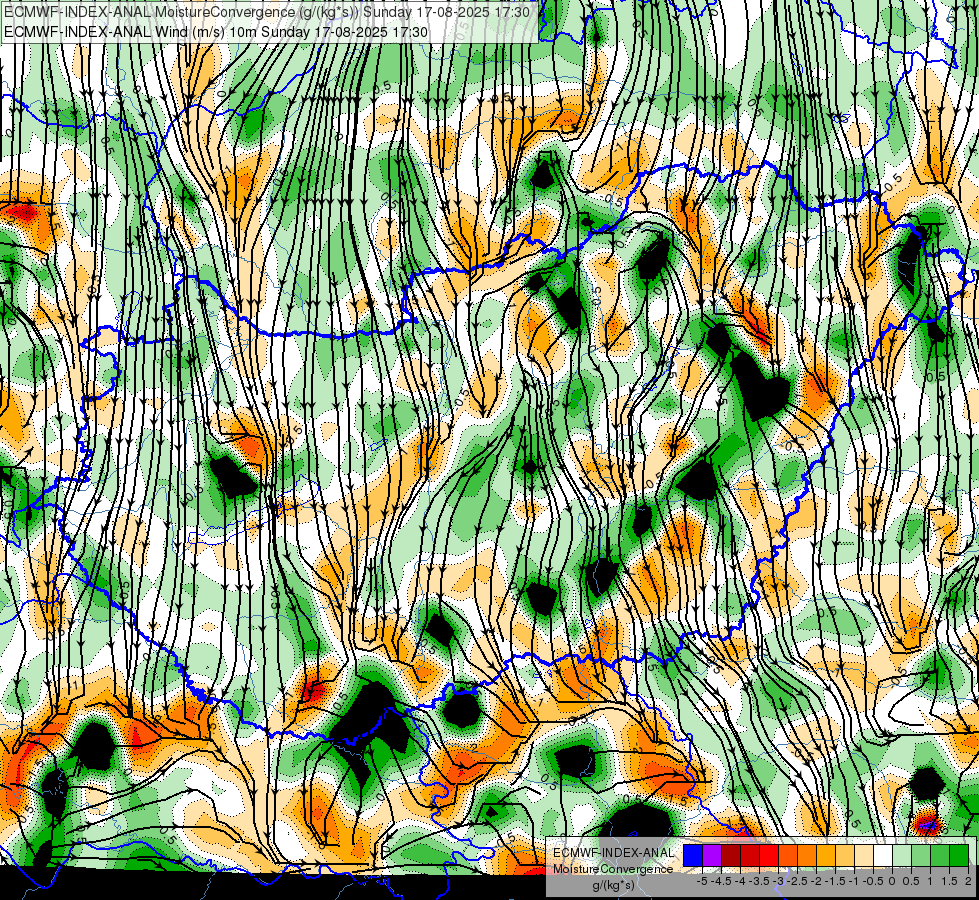Click the purple legend swatch between -5 and -4.5

712,856
